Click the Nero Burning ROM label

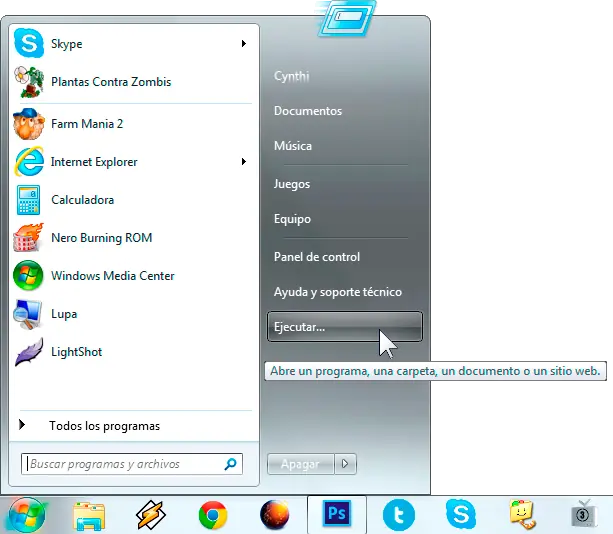point(101,238)
